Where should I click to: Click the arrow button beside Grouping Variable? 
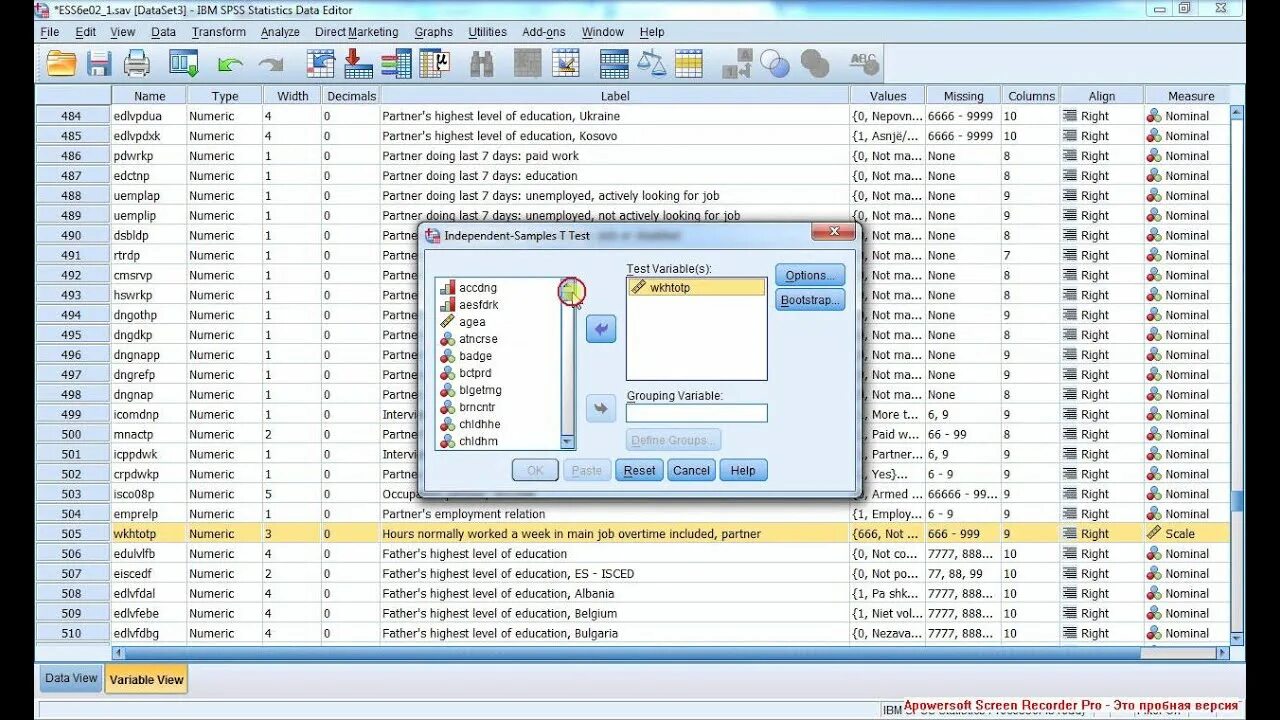tap(601, 409)
